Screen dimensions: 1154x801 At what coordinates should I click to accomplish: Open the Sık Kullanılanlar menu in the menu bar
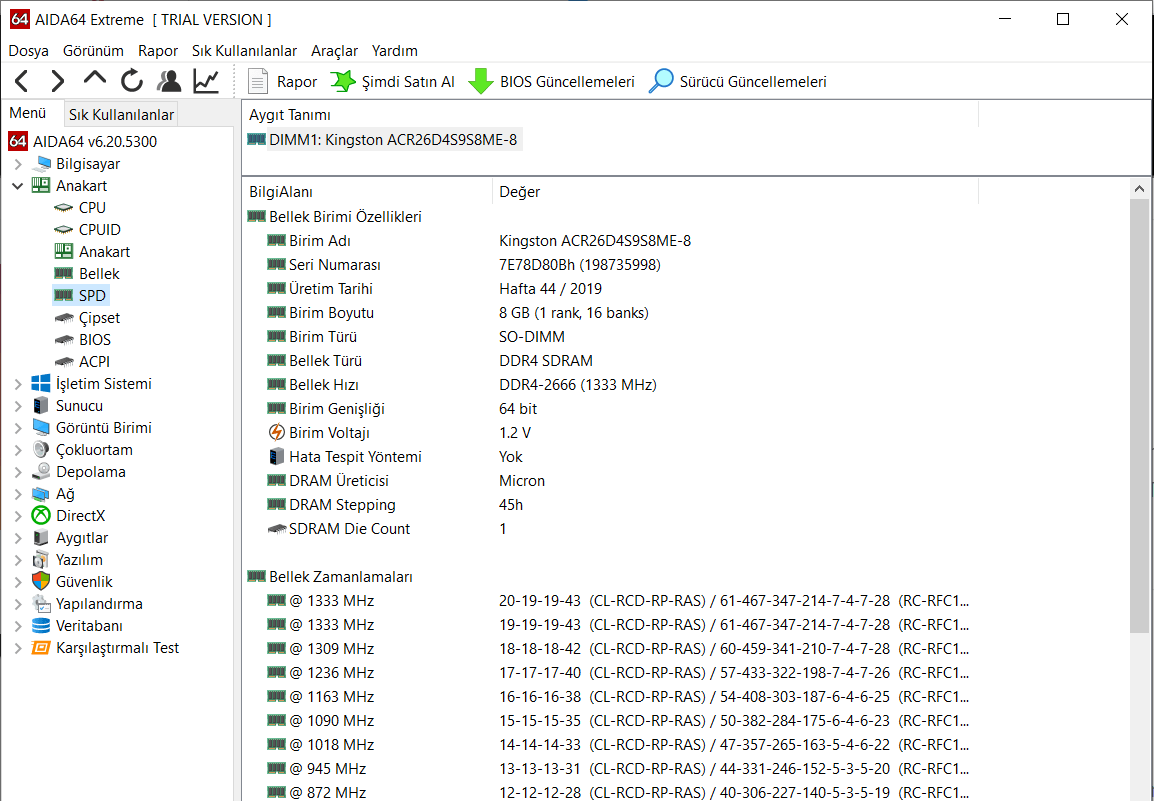(244, 51)
